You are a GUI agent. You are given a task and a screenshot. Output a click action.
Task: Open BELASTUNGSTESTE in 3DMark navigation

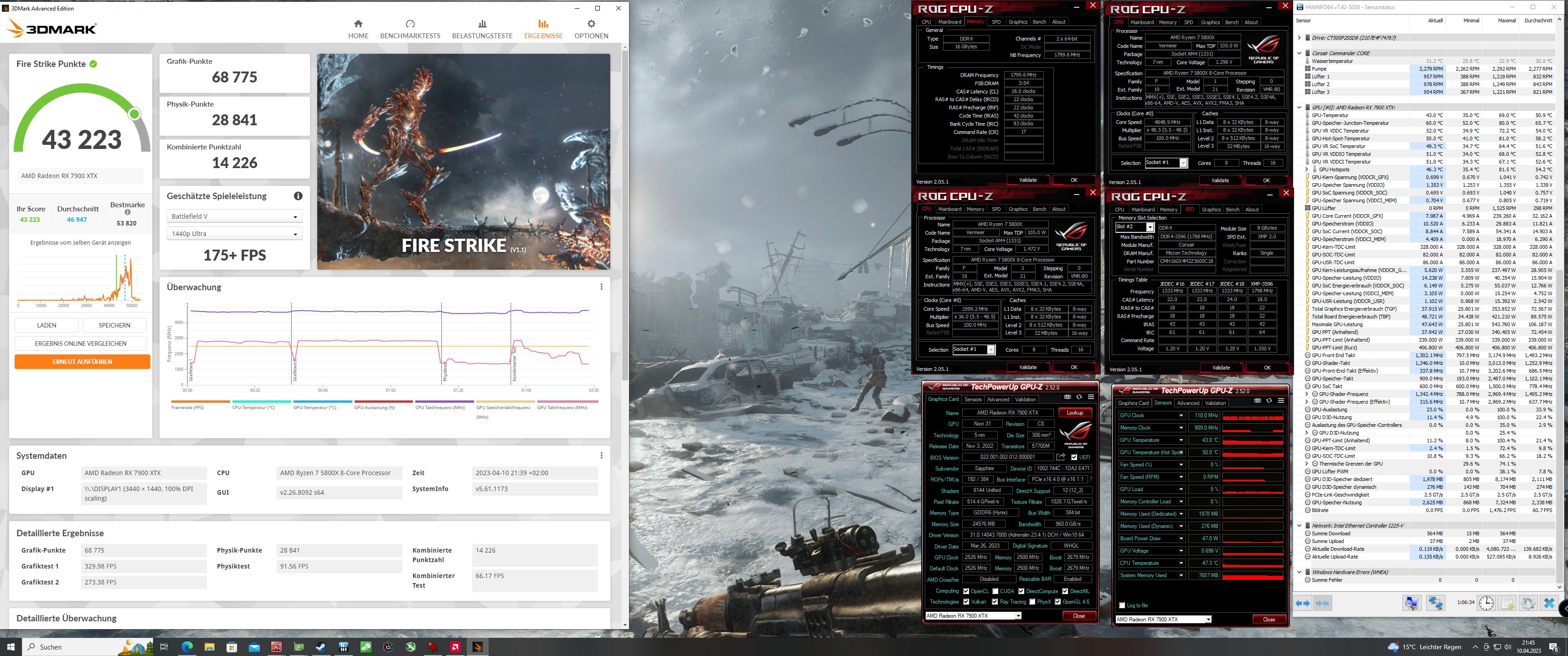pos(482,29)
